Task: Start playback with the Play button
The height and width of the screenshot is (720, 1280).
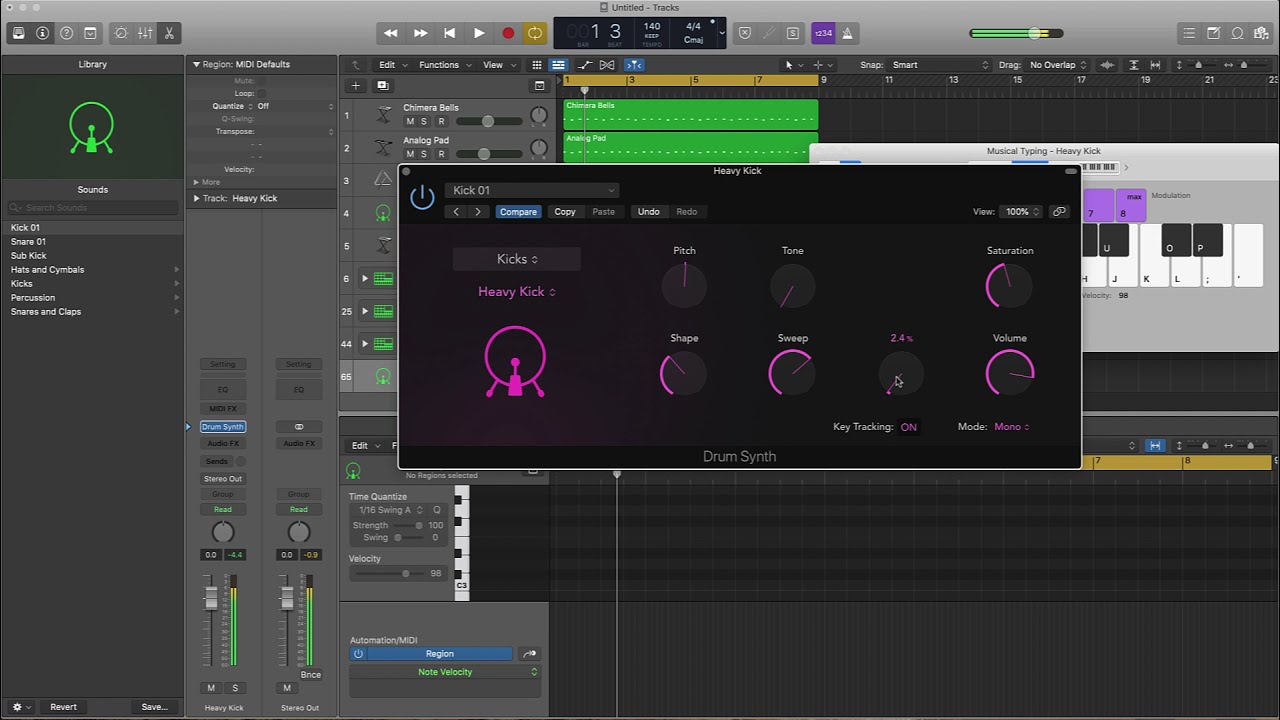Action: [479, 33]
